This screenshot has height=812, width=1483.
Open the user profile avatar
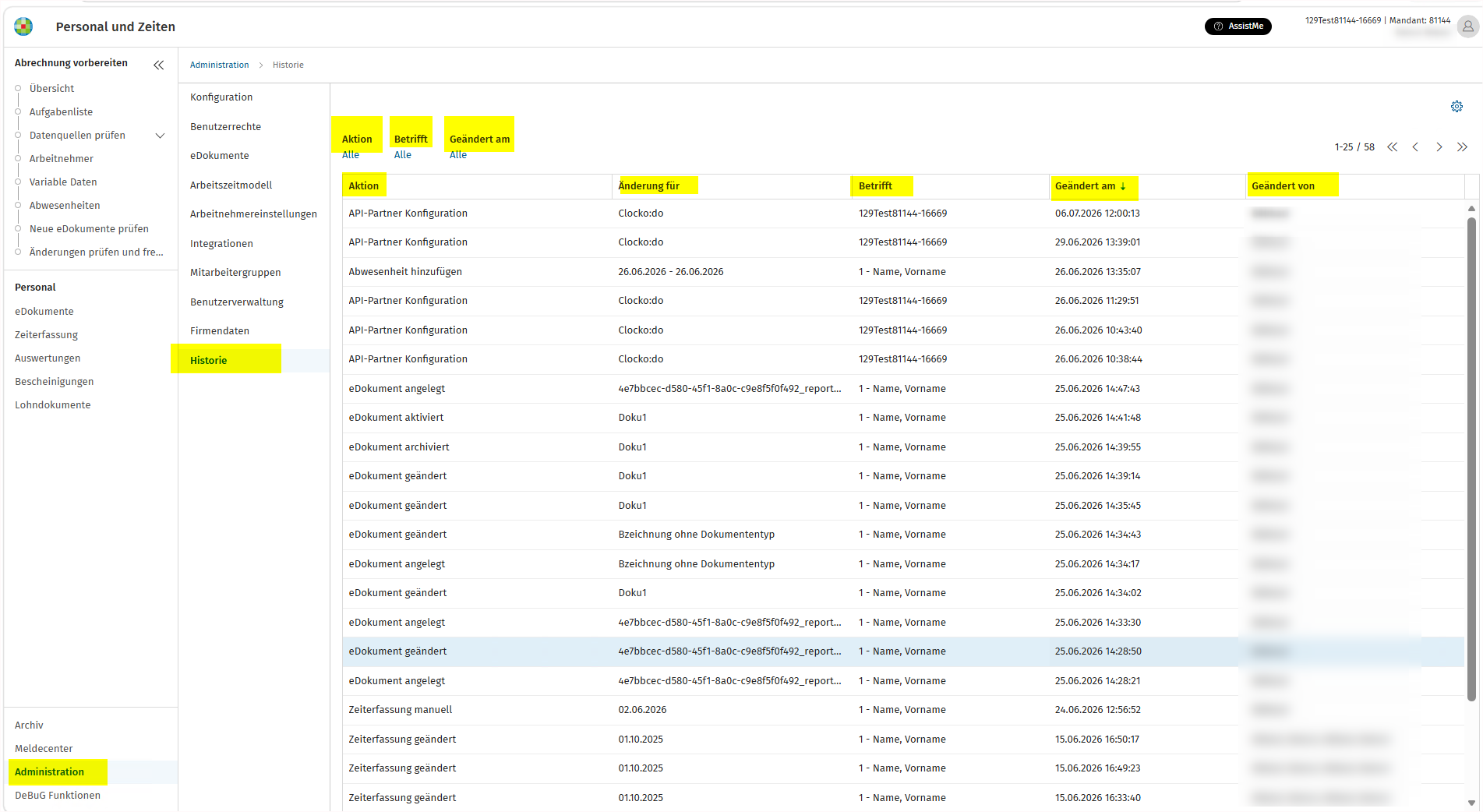[1467, 26]
